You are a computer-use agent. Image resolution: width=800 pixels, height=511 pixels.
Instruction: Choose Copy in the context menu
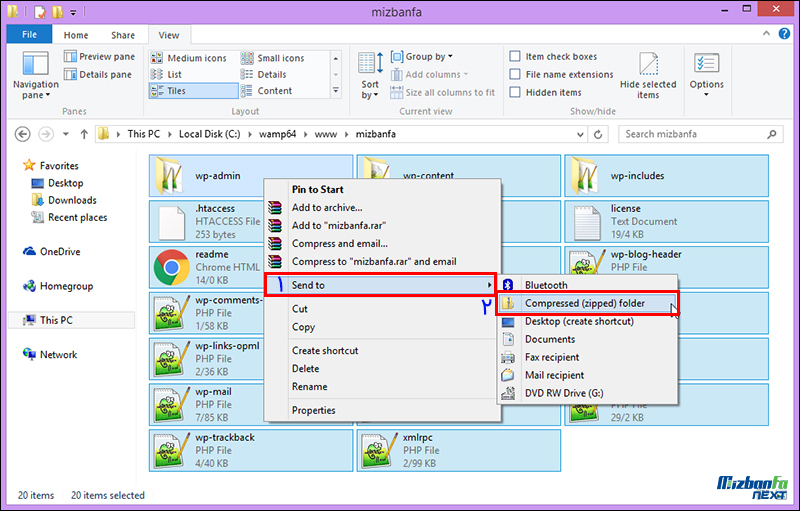303,327
